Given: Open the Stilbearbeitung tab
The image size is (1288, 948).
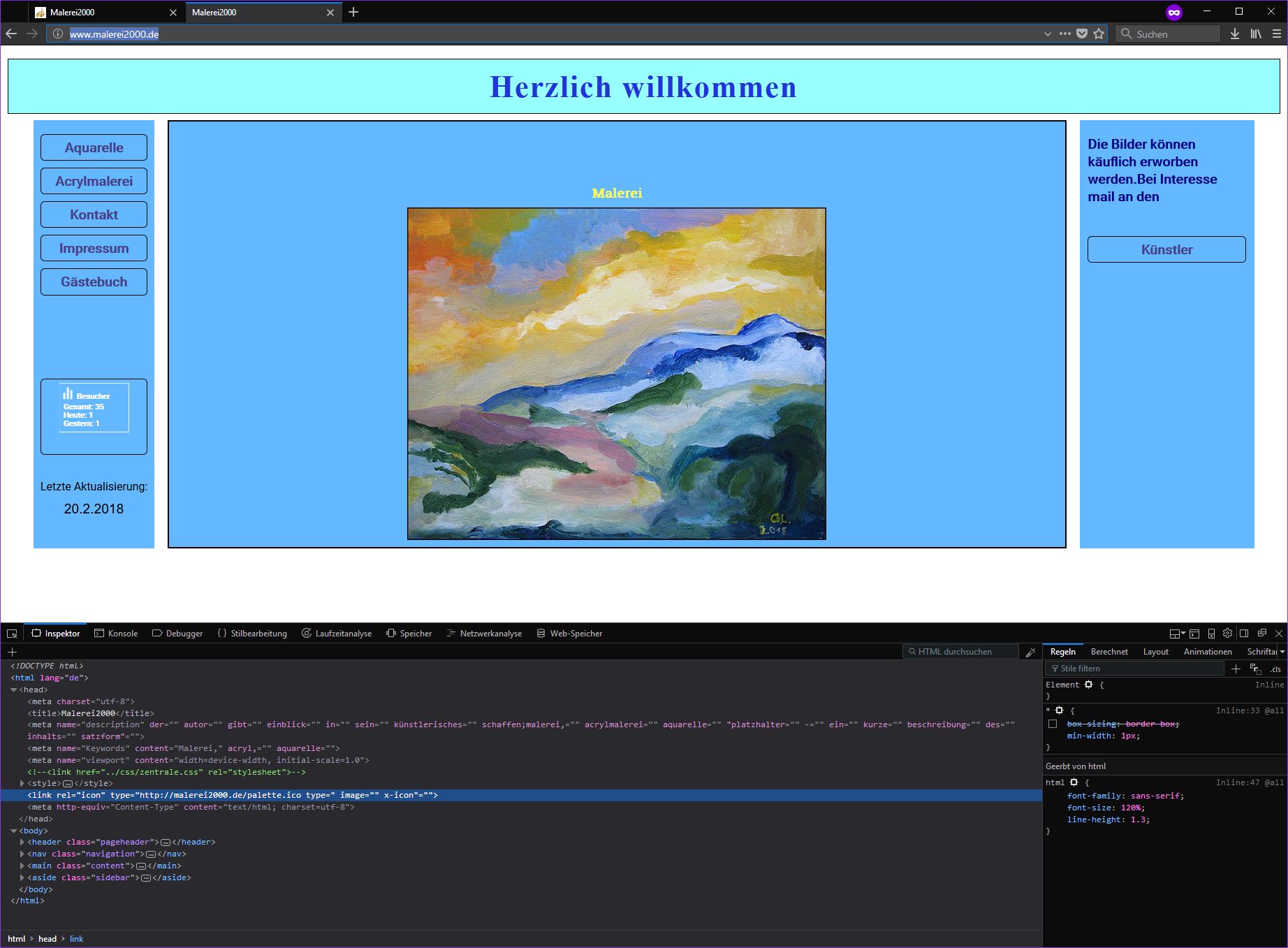Looking at the screenshot, I should [x=252, y=634].
